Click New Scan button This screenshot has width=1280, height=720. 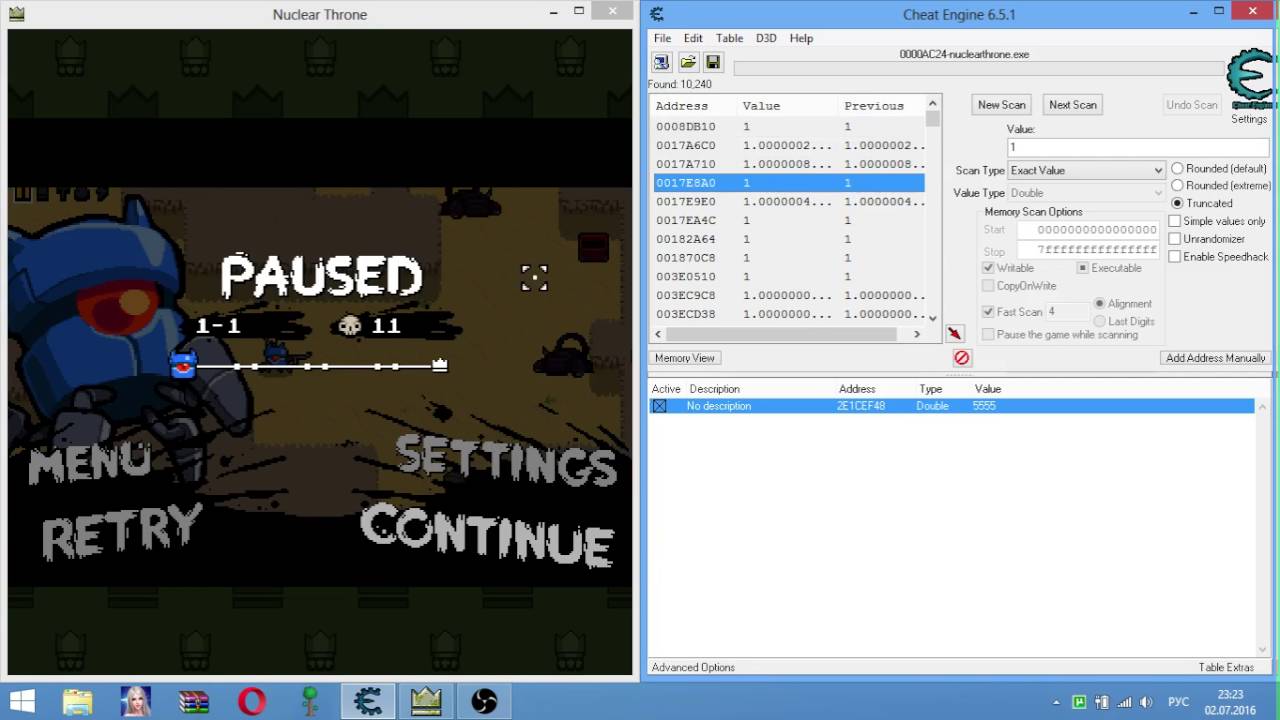pyautogui.click(x=1001, y=105)
